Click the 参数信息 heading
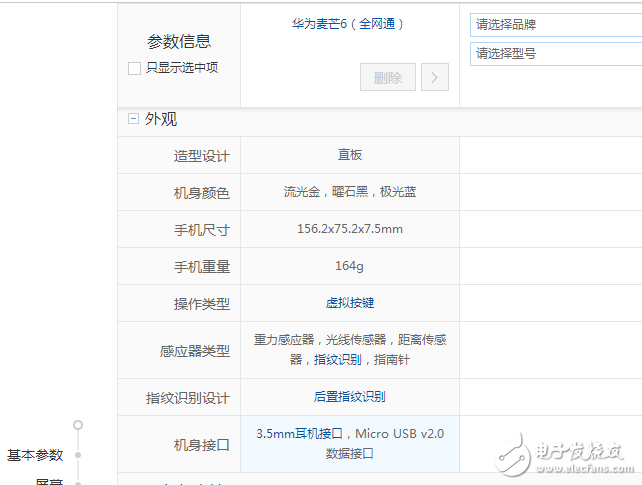642x485 pixels. [x=179, y=41]
